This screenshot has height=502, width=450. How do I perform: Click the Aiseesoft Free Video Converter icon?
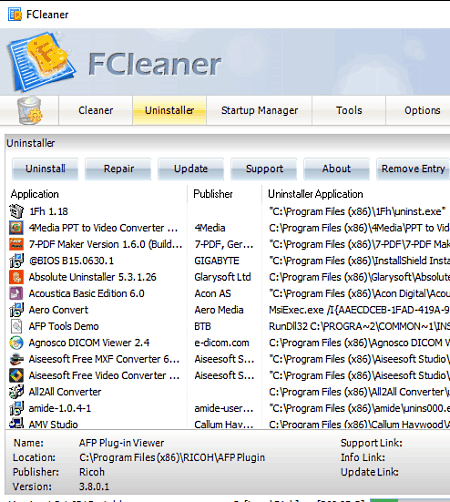[16, 375]
